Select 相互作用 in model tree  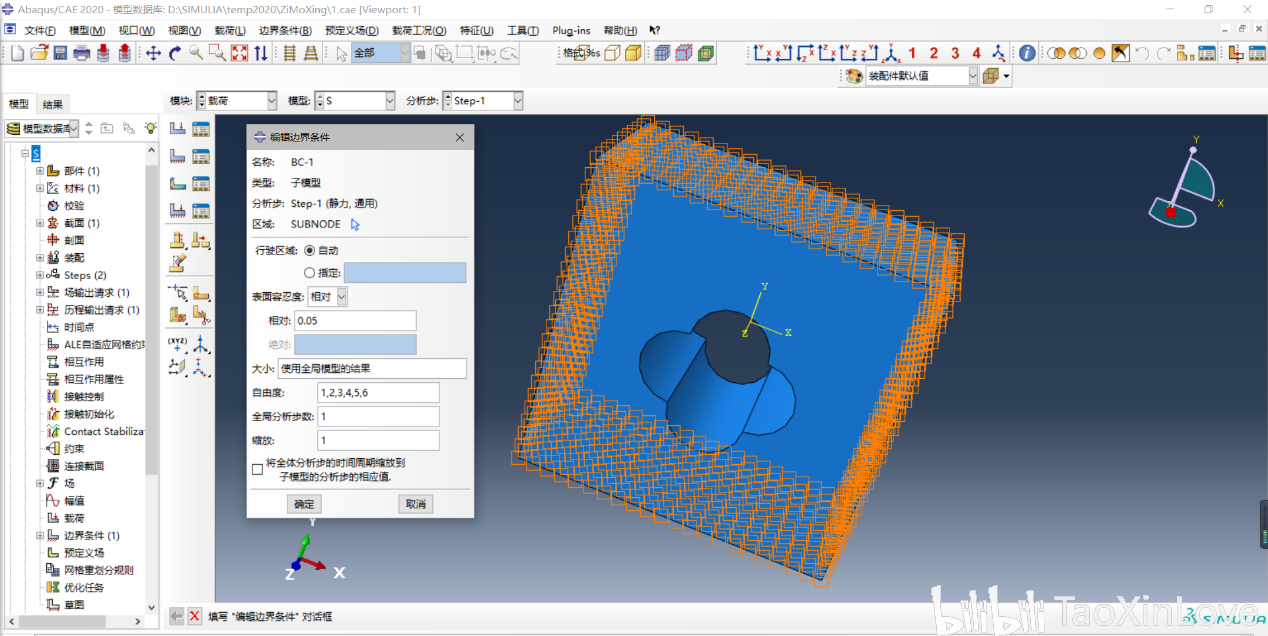[83, 362]
